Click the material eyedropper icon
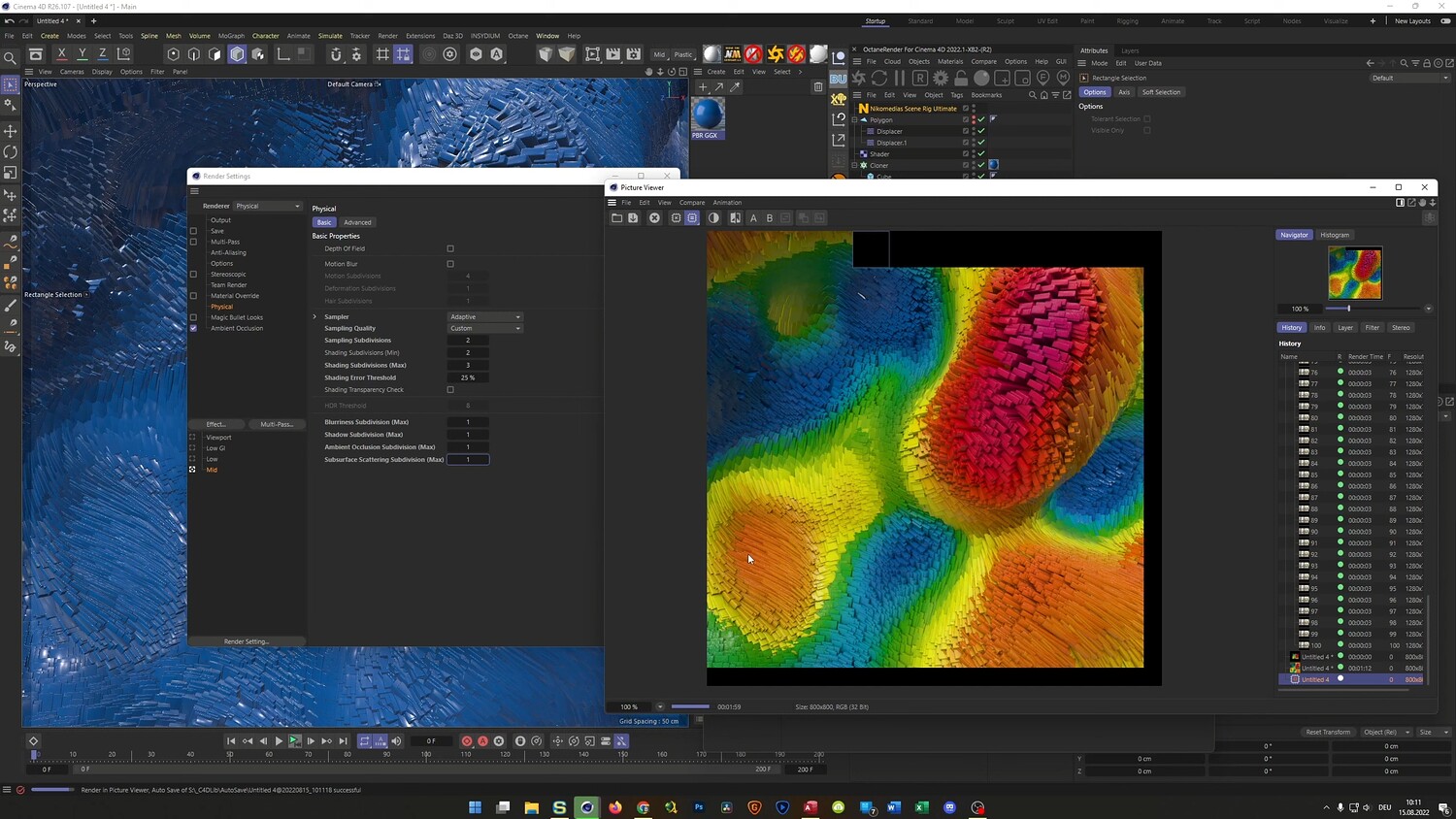This screenshot has width=1456, height=819. click(x=735, y=87)
